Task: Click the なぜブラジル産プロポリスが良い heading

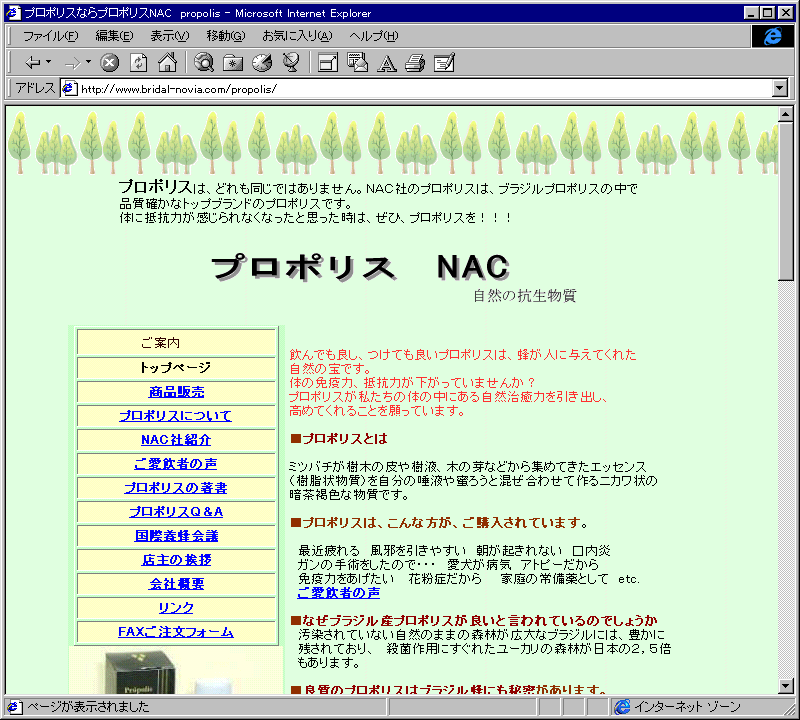Action: click(474, 620)
